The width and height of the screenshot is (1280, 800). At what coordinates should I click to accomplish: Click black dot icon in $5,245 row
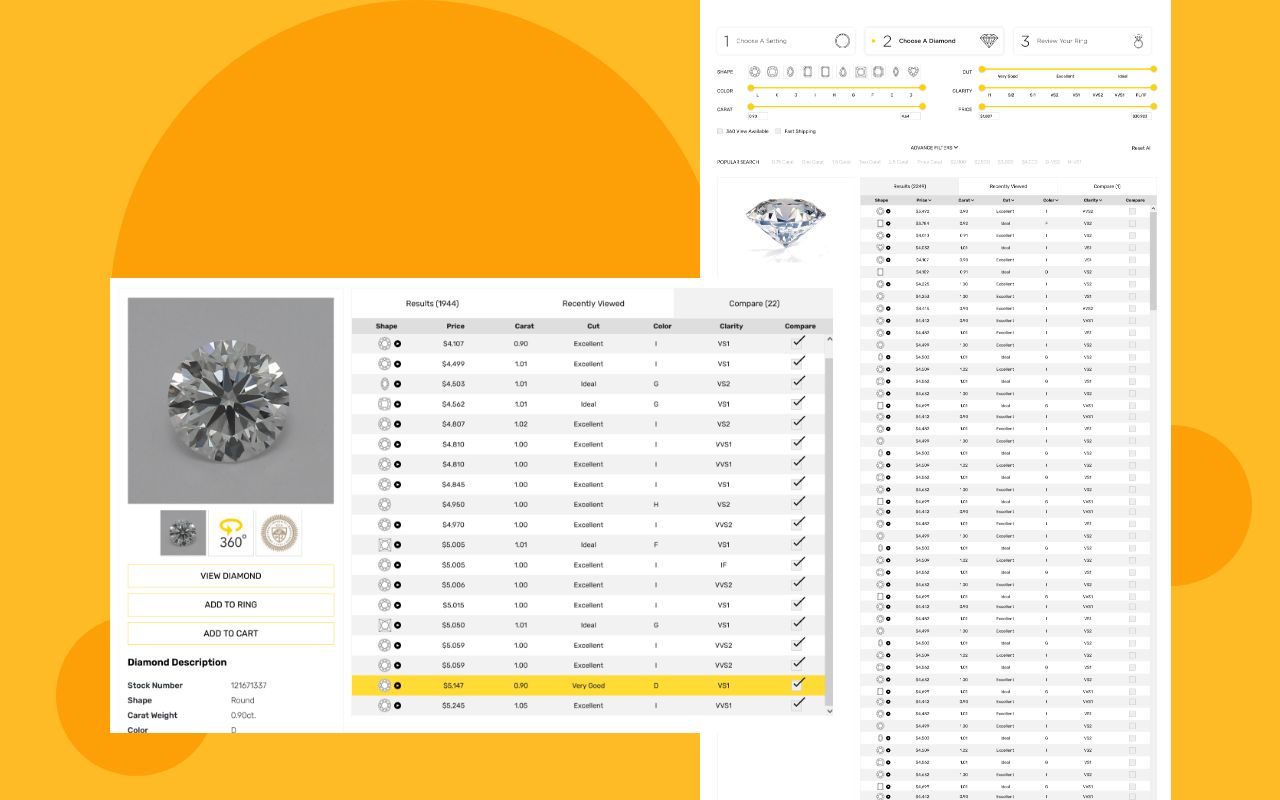[397, 705]
